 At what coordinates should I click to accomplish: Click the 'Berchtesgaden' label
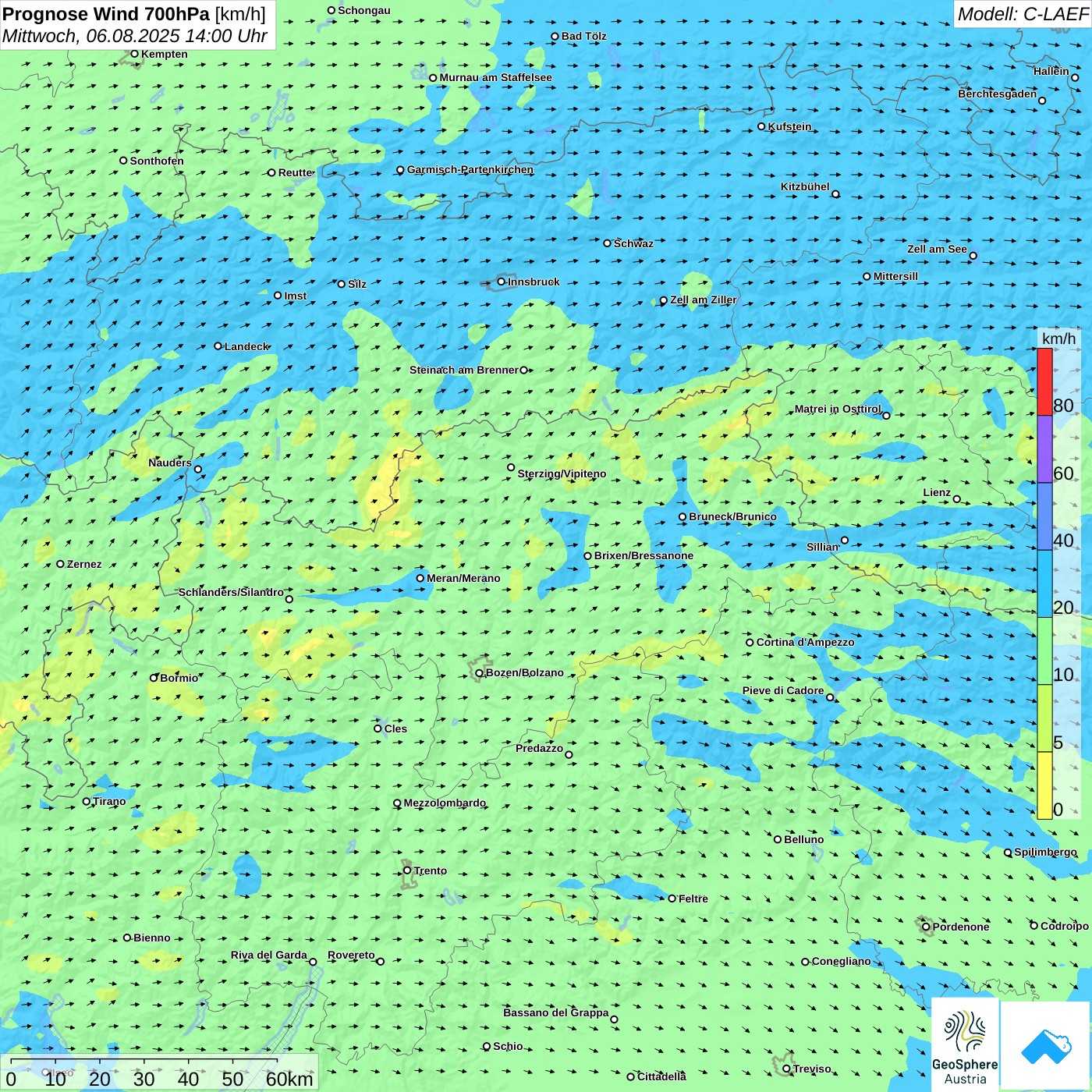997,94
